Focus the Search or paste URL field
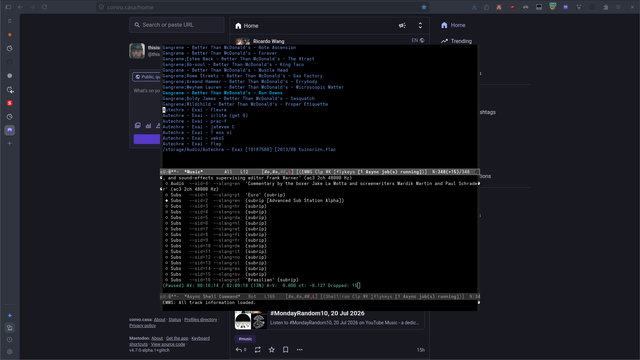Screen dimensions: 640x360 177,25
